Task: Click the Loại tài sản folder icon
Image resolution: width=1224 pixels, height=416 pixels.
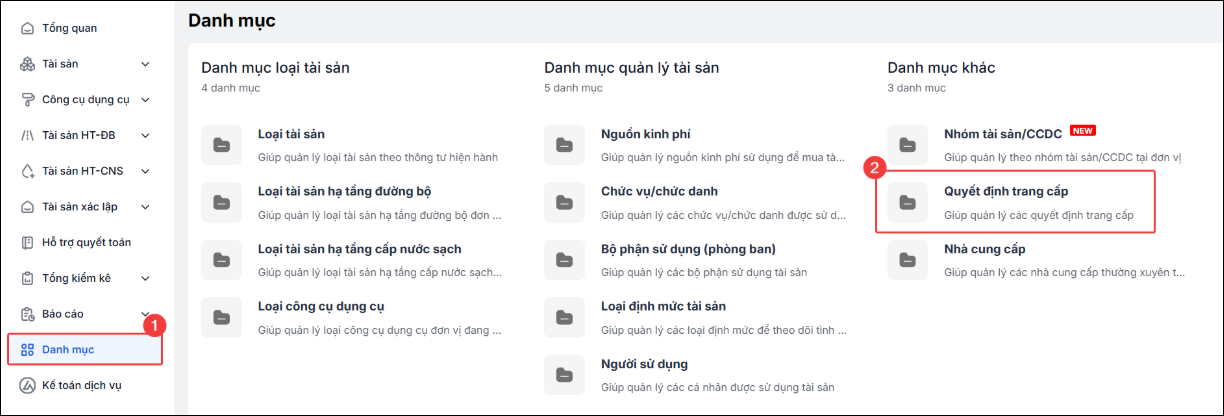Action: point(221,145)
